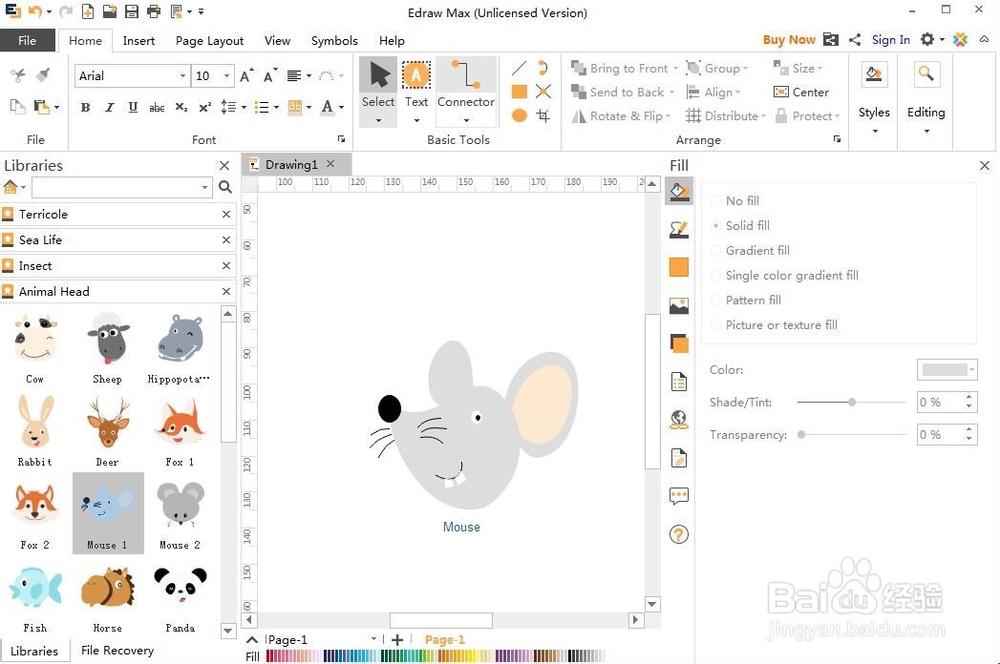The height and width of the screenshot is (664, 1000).
Task: Switch to the Page Layout ribbon tab
Action: 209,41
